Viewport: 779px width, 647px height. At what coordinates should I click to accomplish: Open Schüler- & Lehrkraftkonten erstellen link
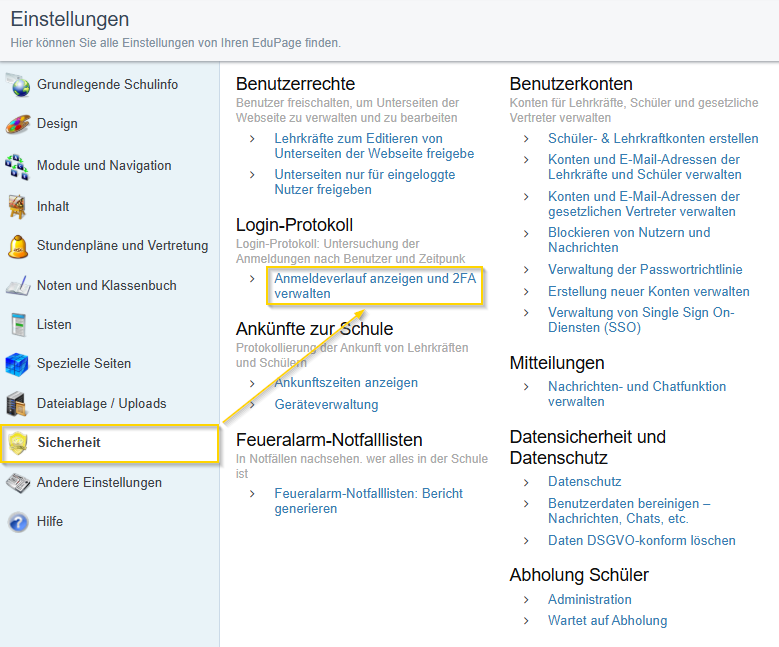653,138
